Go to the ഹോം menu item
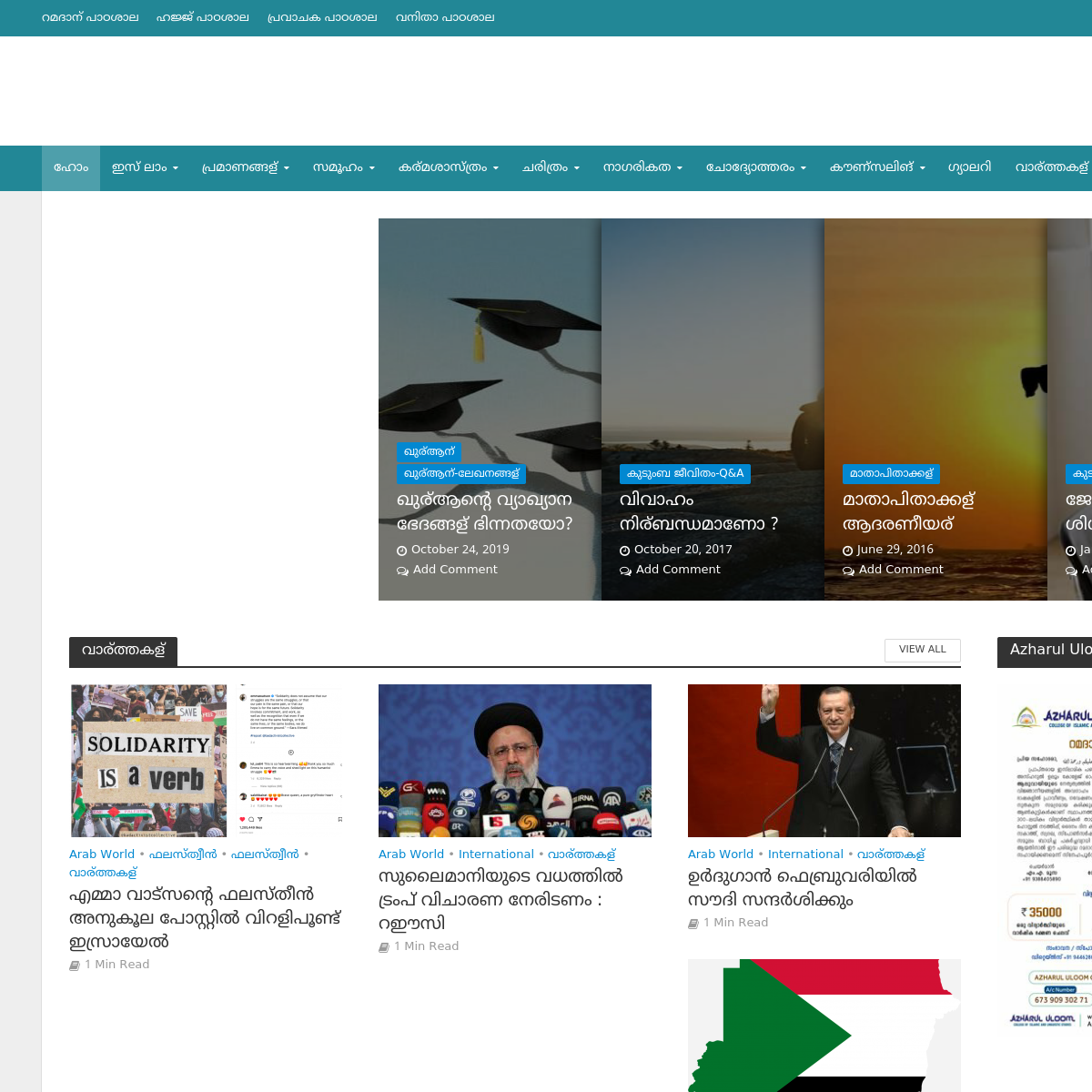Viewport: 1092px width, 1092px height. point(71,167)
